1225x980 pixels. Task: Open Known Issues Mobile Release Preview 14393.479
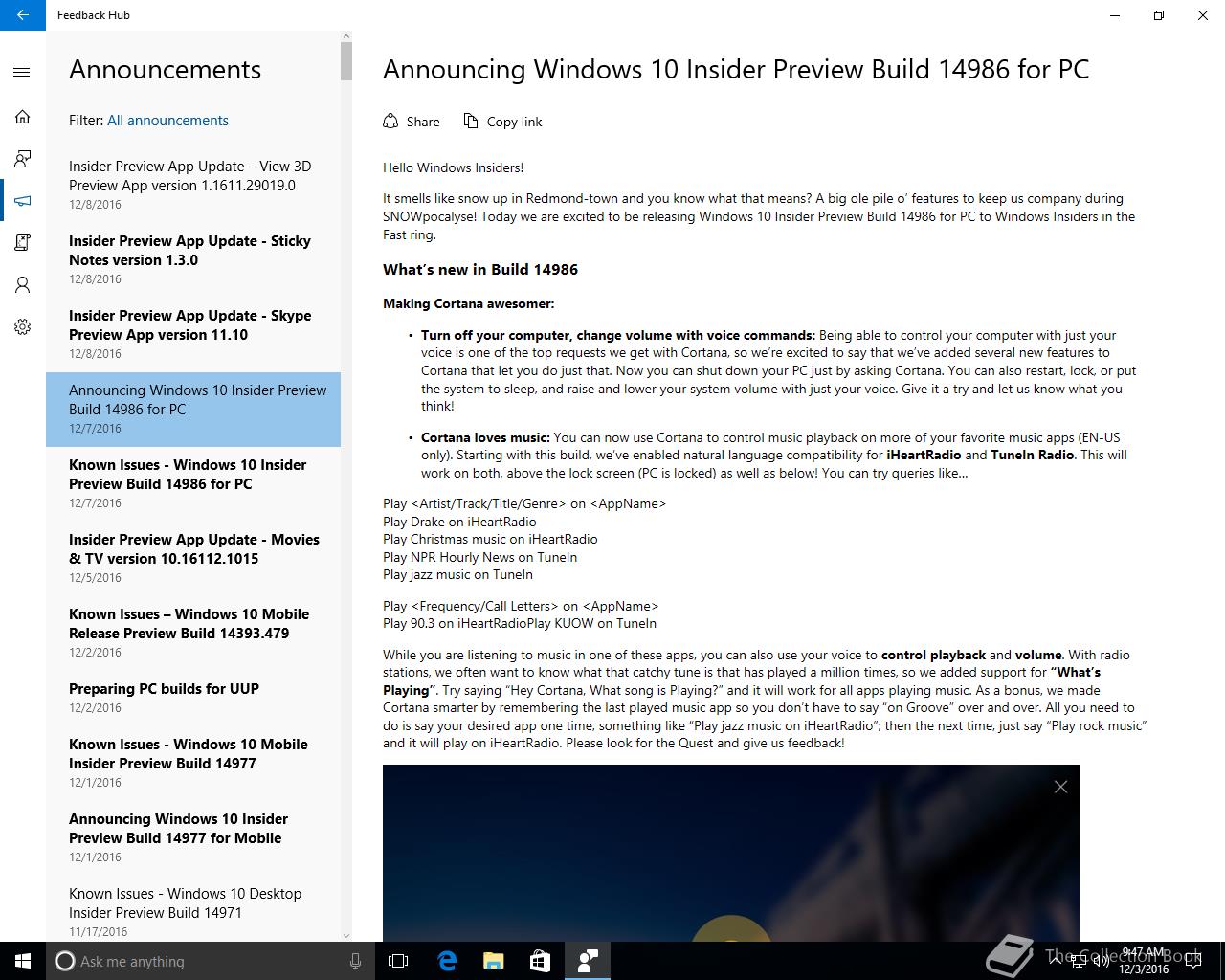pyautogui.click(x=193, y=634)
